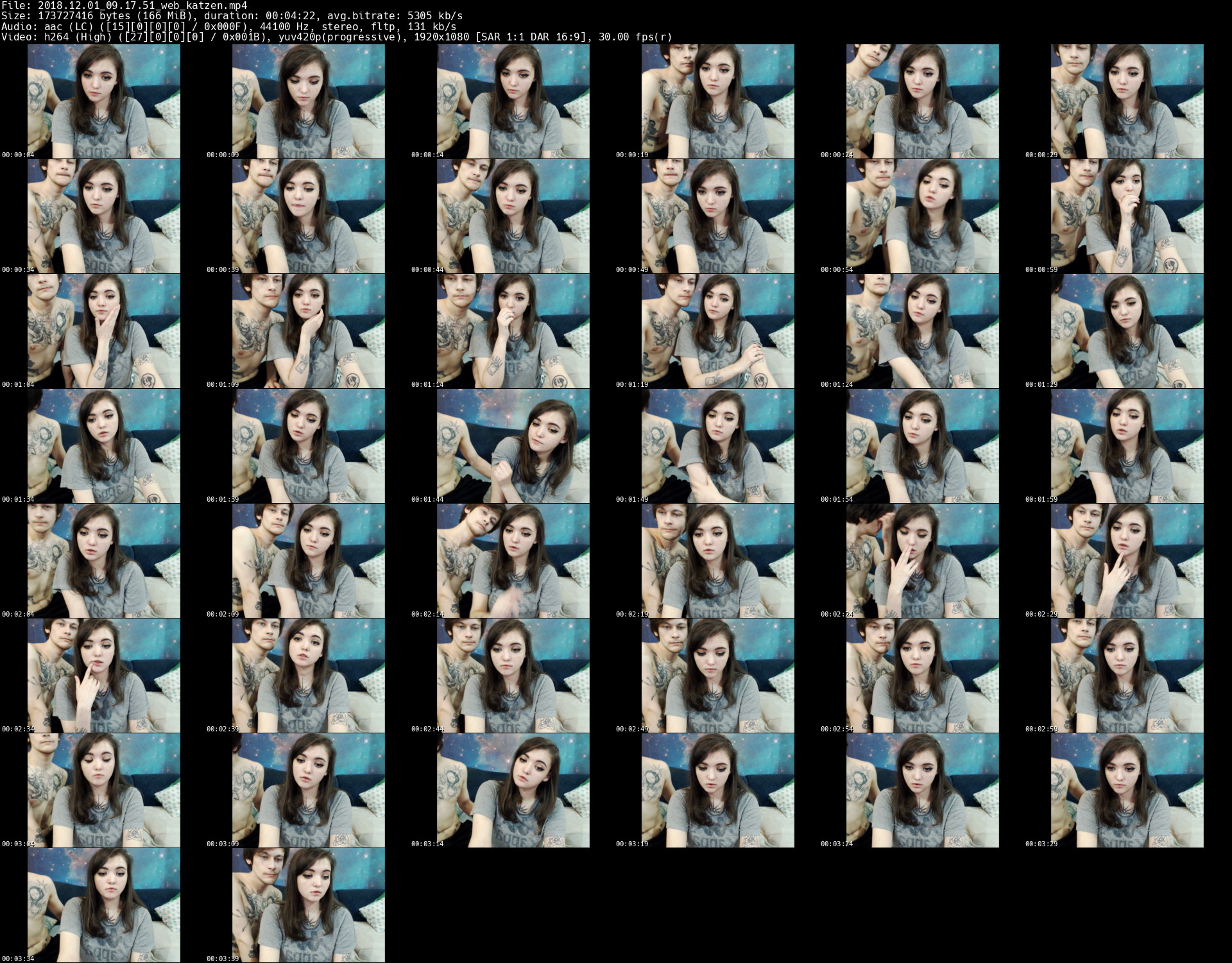Click the Video codec info line
Image resolution: width=1232 pixels, height=963 pixels.
[336, 37]
